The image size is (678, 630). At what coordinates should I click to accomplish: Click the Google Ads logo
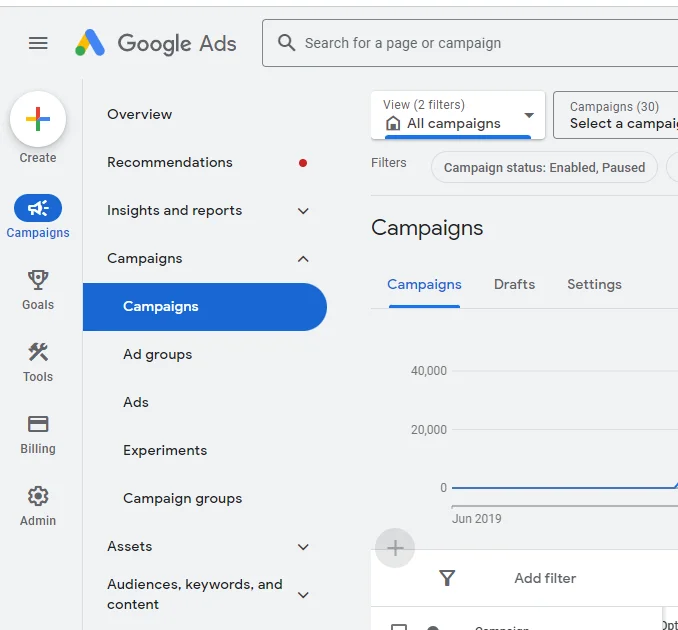(x=155, y=43)
